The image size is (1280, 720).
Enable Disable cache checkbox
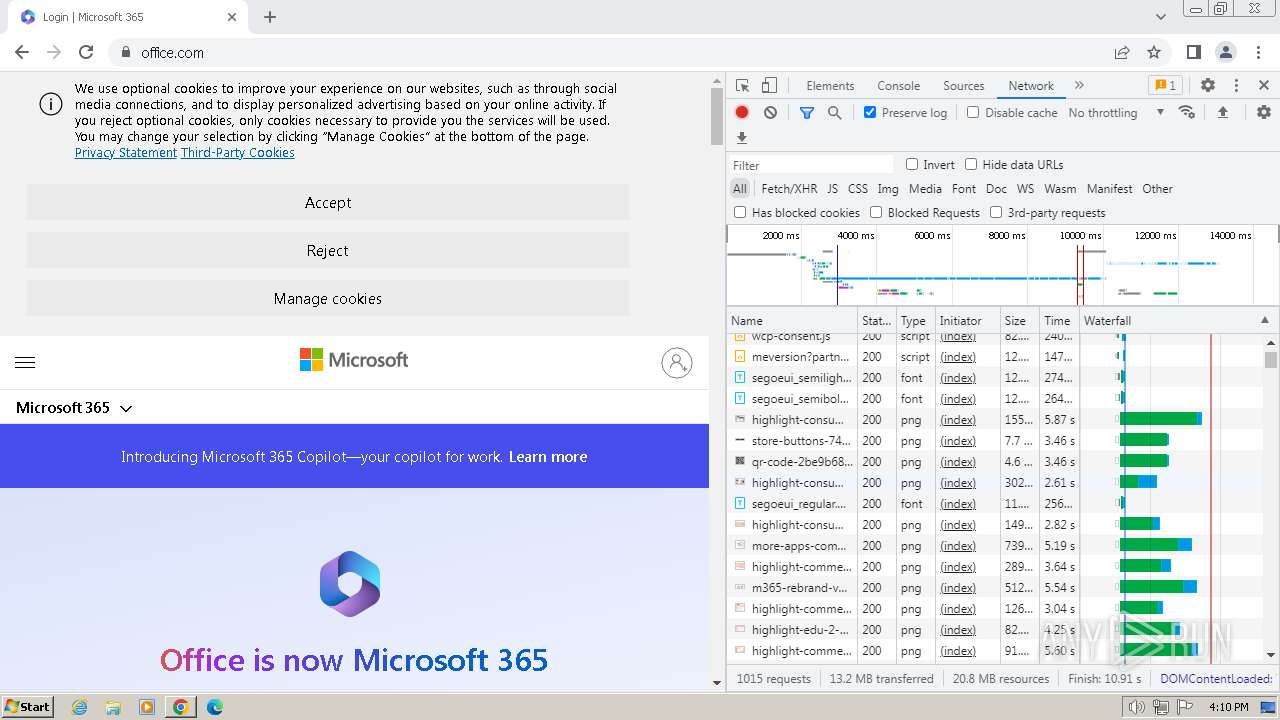(973, 112)
